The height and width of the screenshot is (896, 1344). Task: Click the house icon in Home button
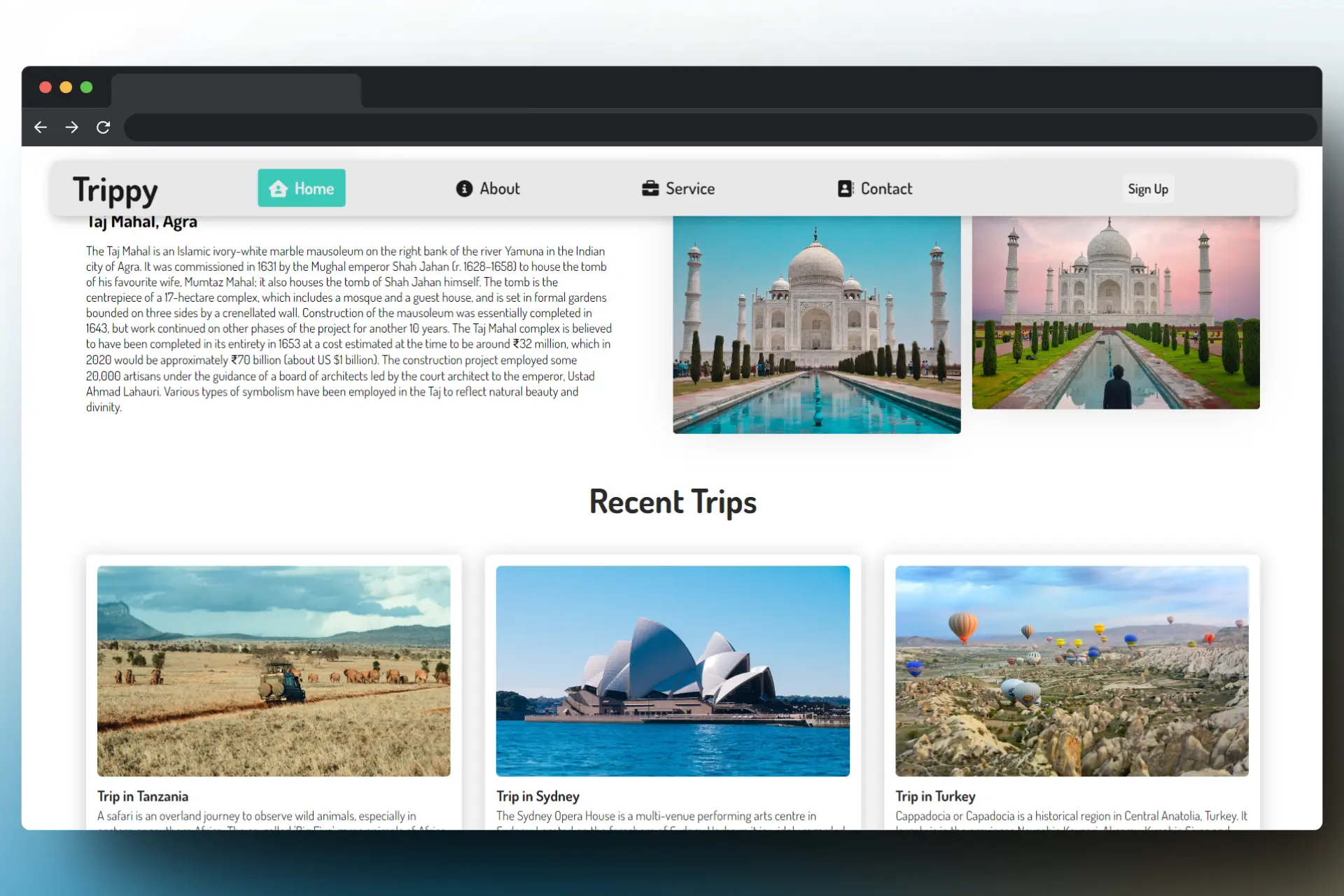coord(278,188)
